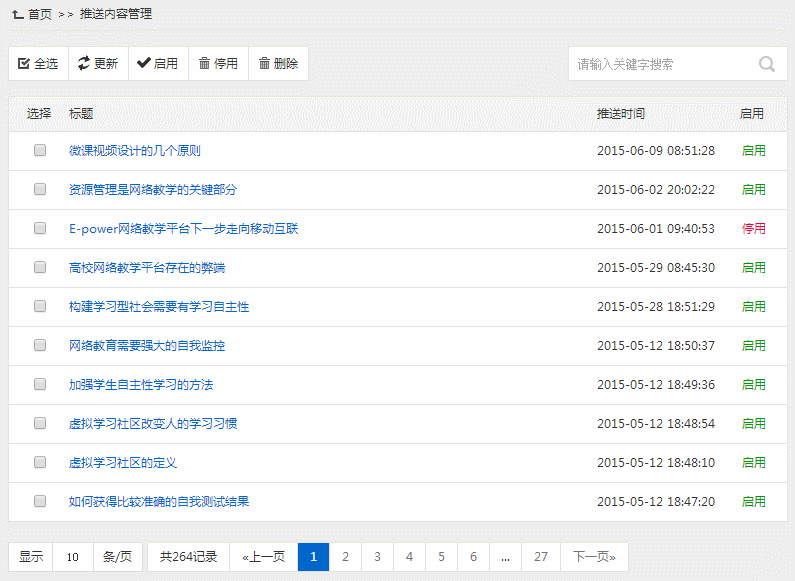Click the 停用 status in E-power row
The width and height of the screenshot is (795, 581).
click(x=753, y=229)
